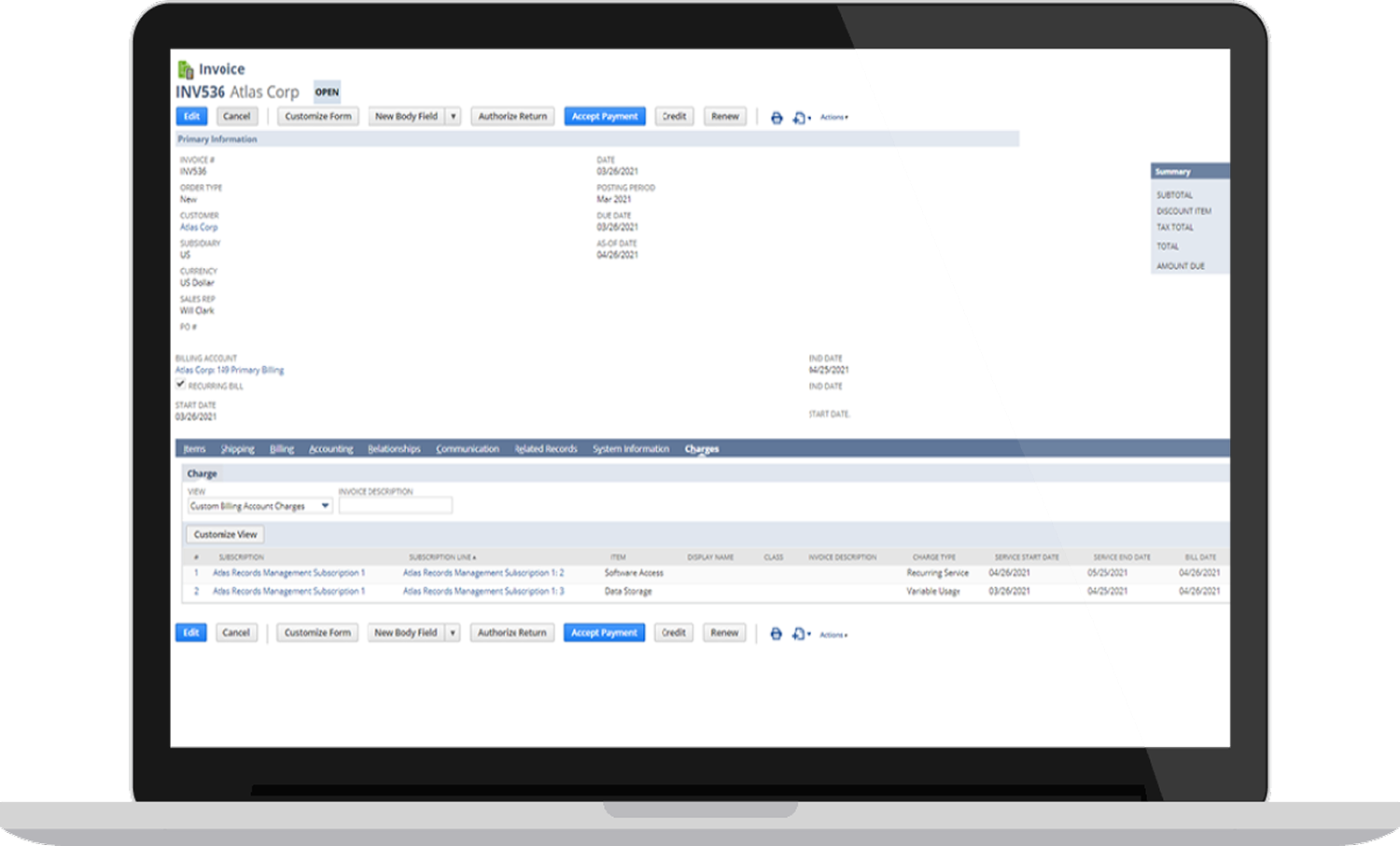Click Customize Form in the upper row

tap(318, 117)
